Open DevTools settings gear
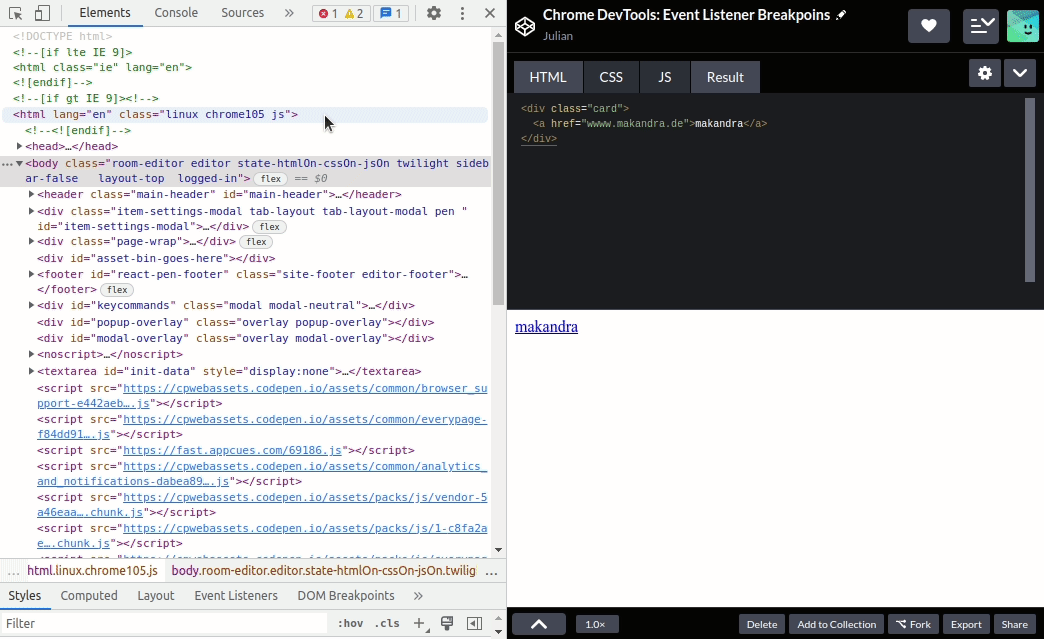Screen dimensions: 1044x639 coord(433,14)
